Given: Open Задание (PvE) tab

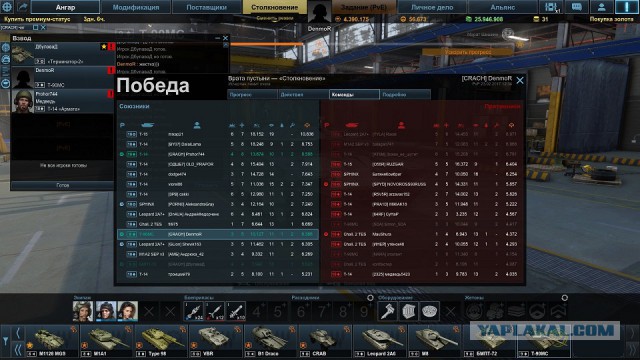Looking at the screenshot, I should tap(363, 7).
